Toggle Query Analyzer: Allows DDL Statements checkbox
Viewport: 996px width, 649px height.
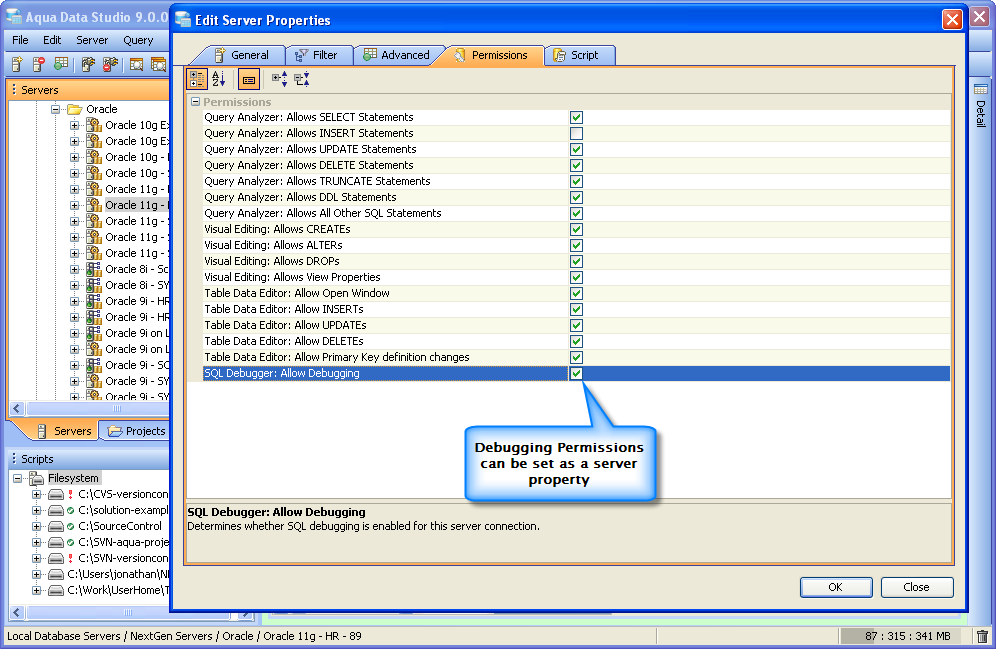pos(576,197)
